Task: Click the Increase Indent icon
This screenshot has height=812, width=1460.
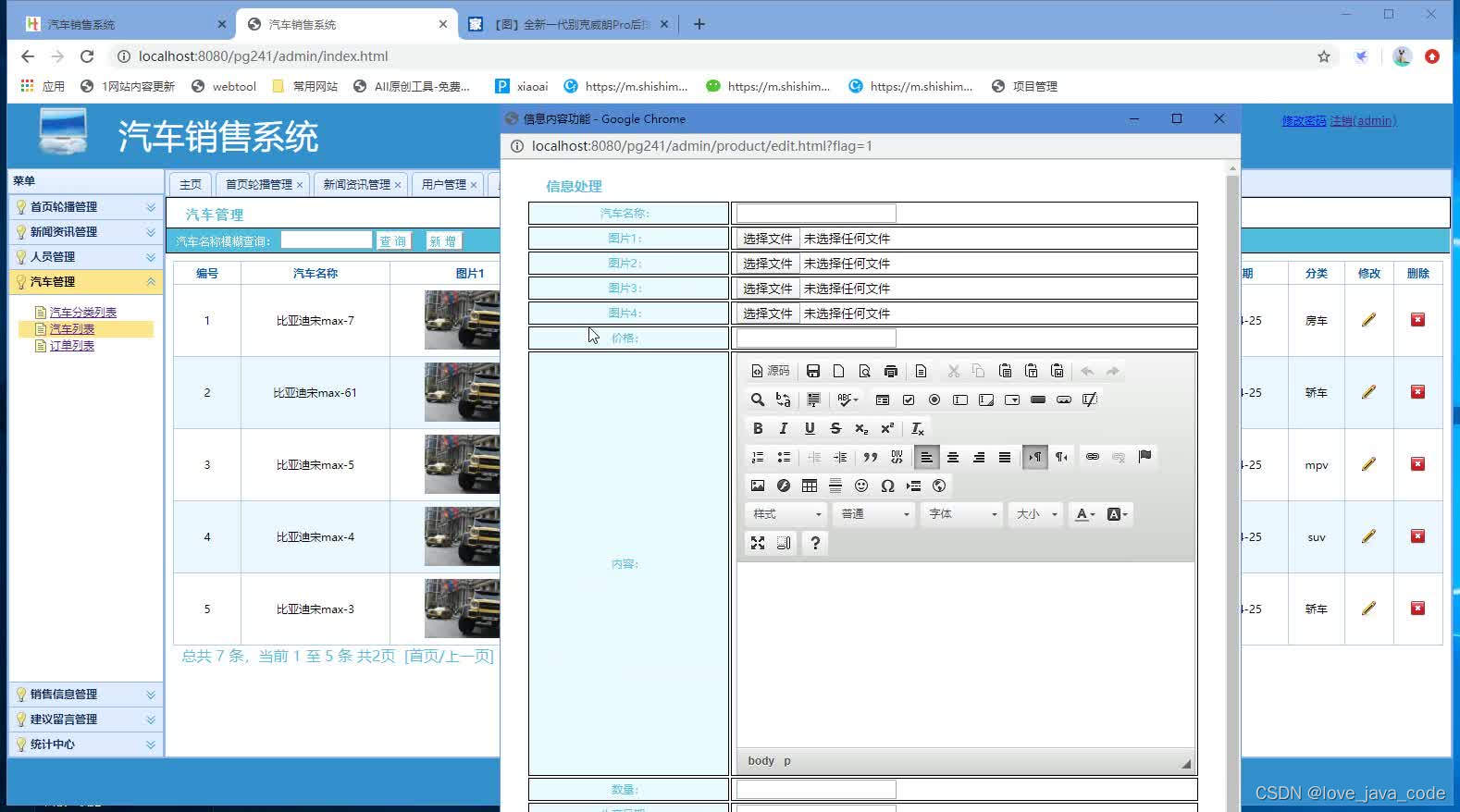Action: 840,457
